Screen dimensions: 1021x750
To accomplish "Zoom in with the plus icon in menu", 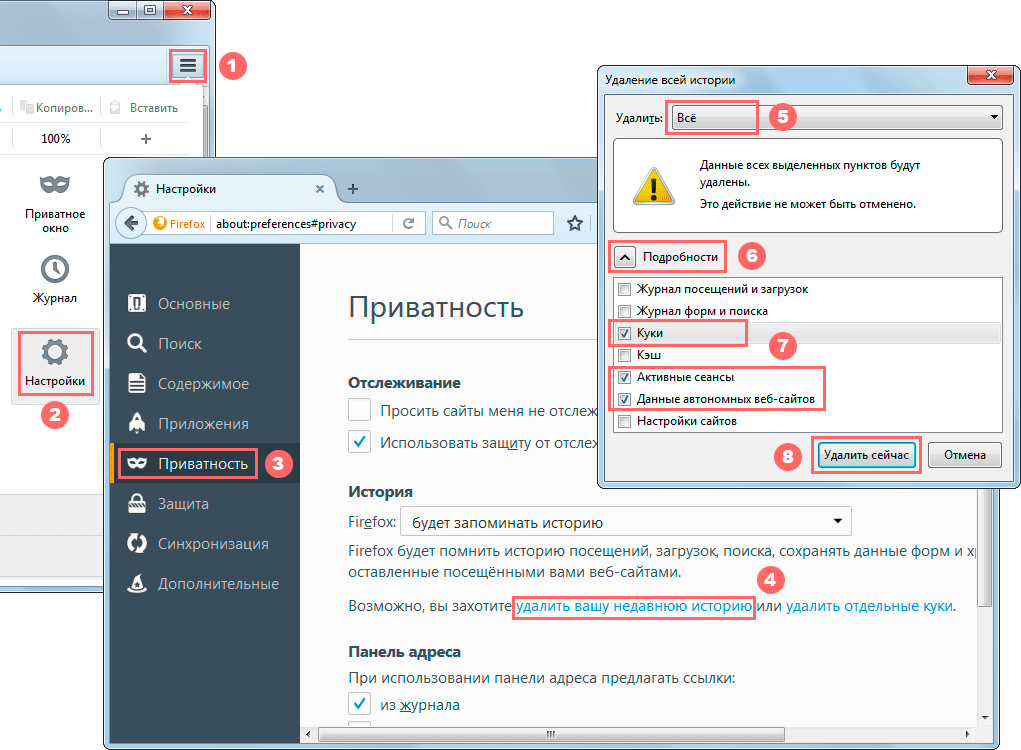I will click(146, 139).
